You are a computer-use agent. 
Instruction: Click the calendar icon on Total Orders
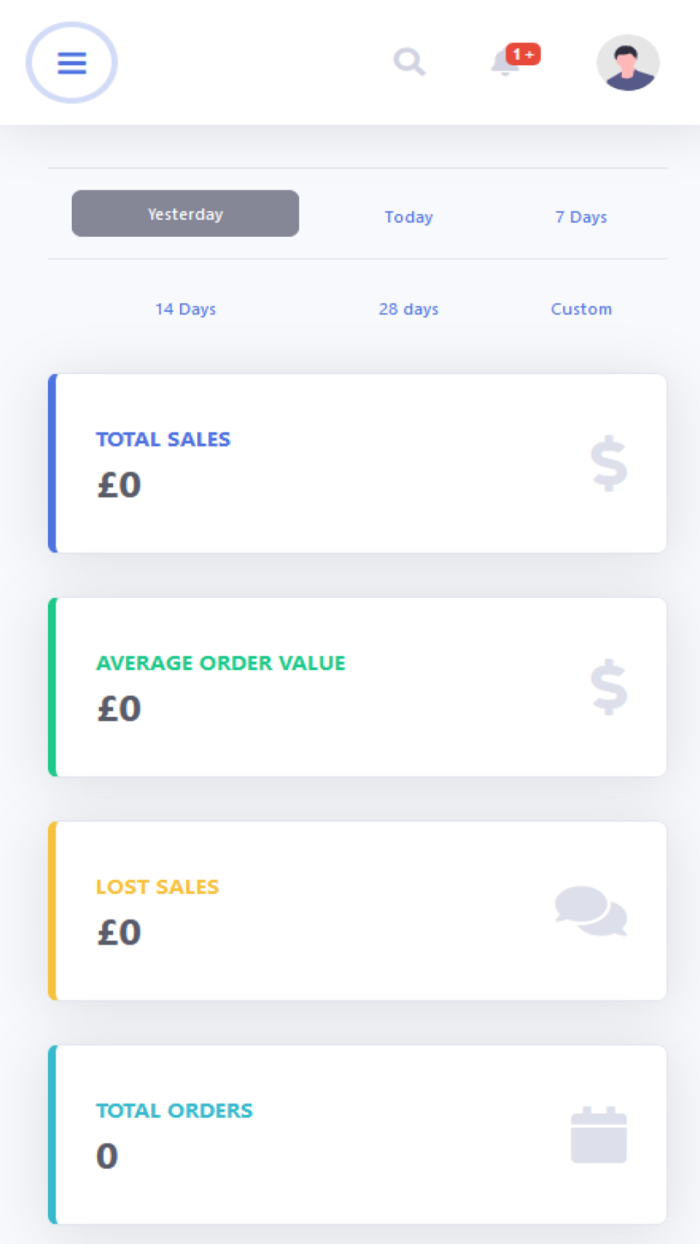[x=600, y=1133]
